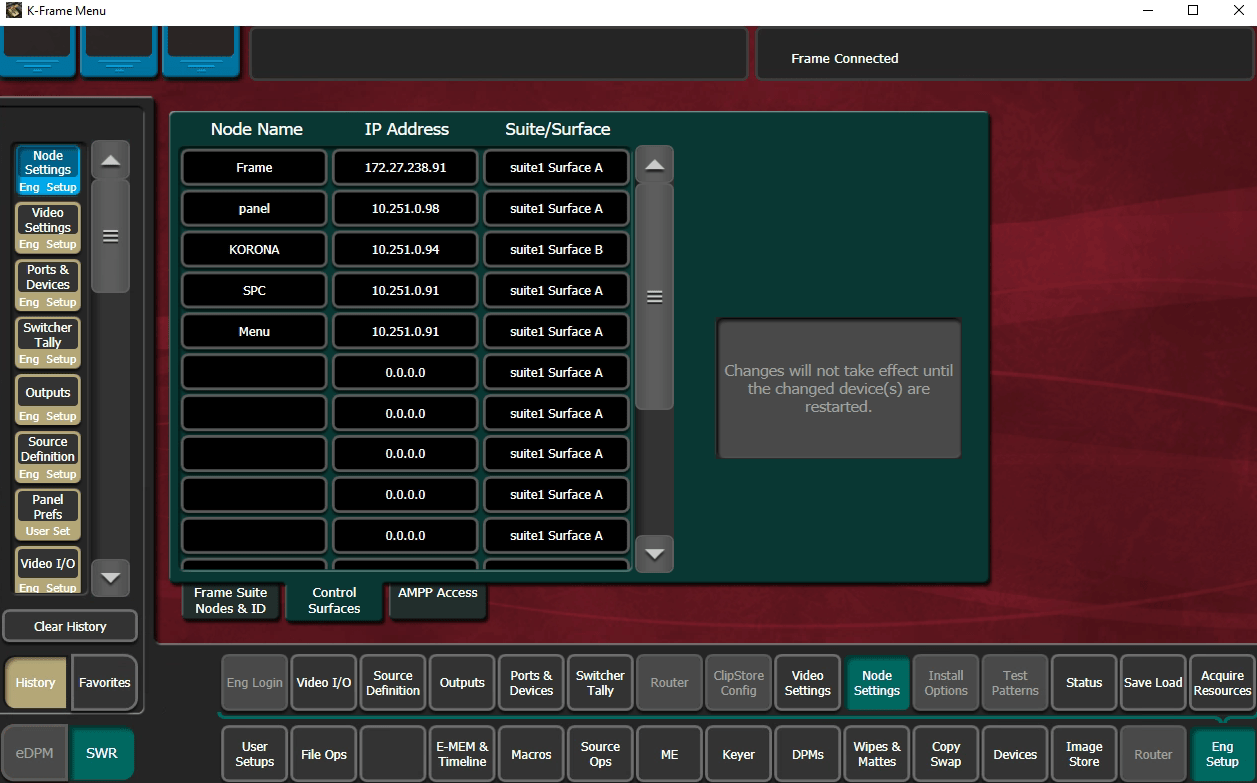
Task: Open the Frame Suite Nodes & ID tab
Action: [231, 601]
